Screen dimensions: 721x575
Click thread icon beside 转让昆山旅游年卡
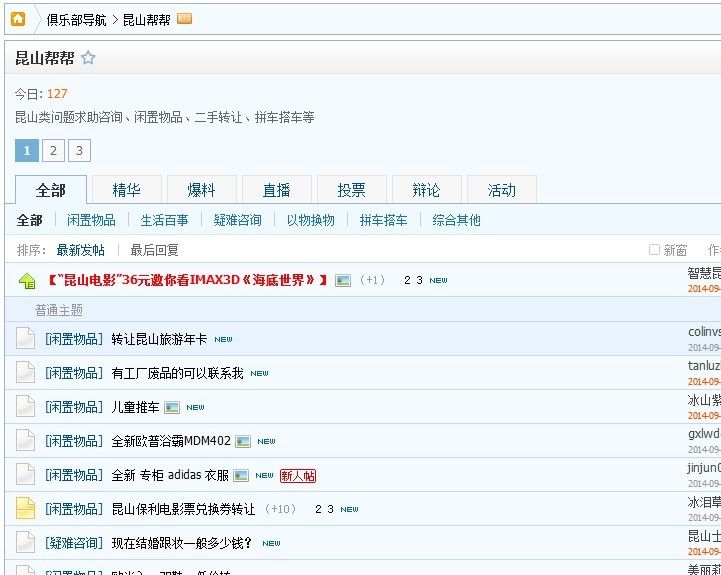point(26,339)
